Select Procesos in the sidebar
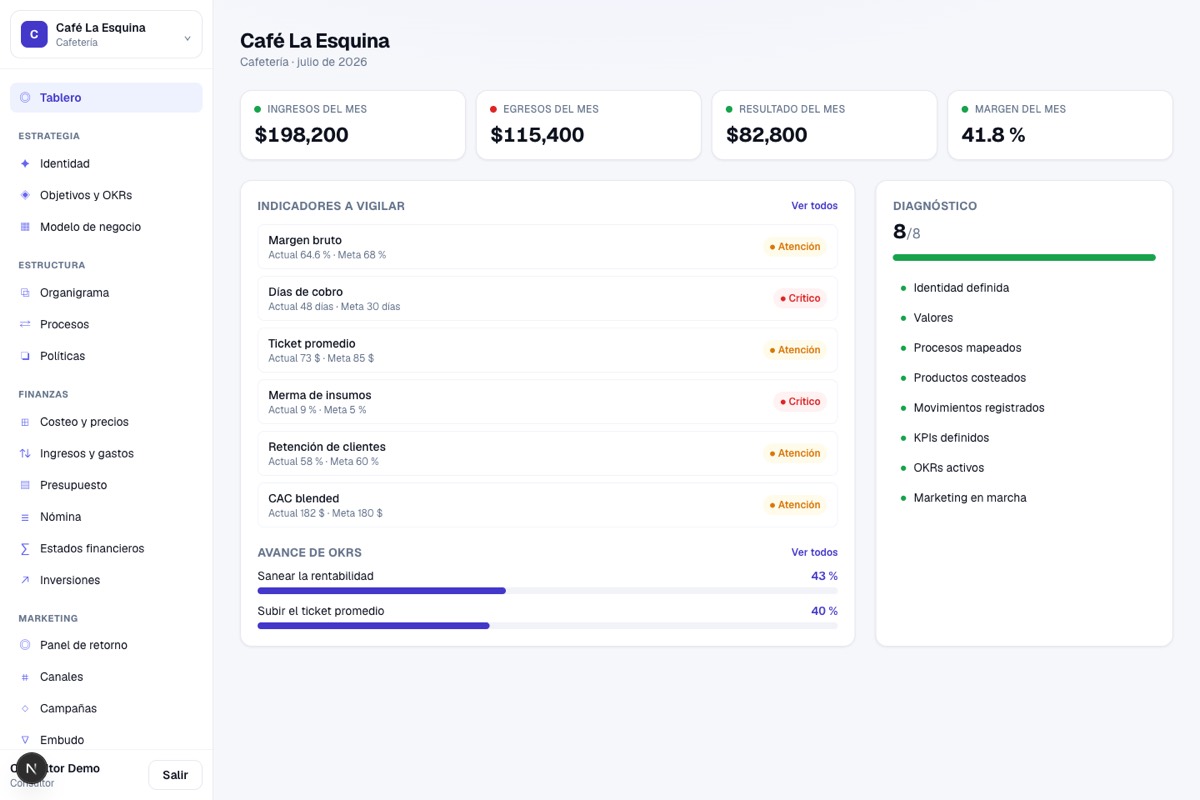 coord(106,324)
